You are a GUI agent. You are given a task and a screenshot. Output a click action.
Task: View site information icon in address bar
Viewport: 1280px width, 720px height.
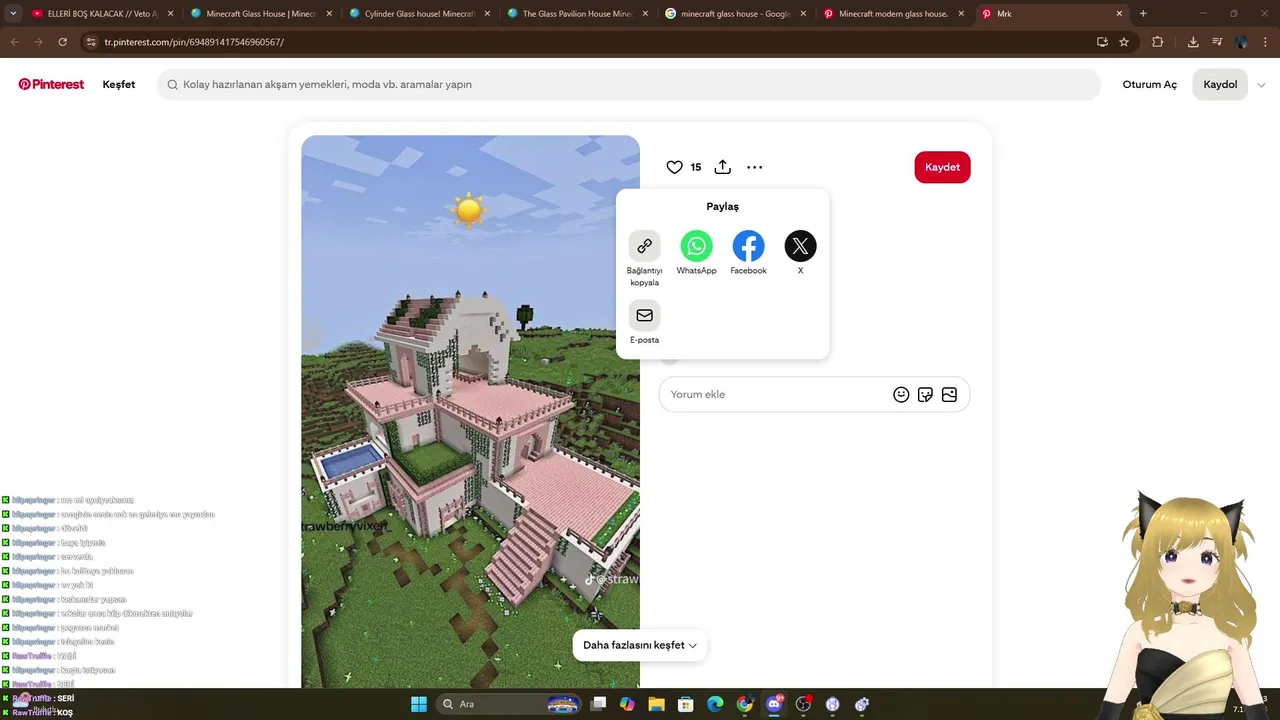tap(91, 42)
